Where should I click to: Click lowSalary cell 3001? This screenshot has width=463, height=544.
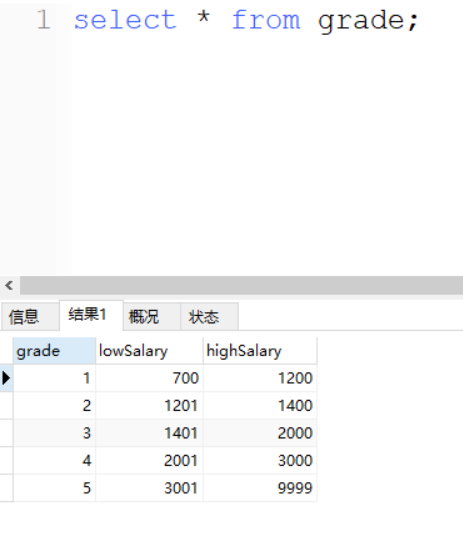coord(149,488)
